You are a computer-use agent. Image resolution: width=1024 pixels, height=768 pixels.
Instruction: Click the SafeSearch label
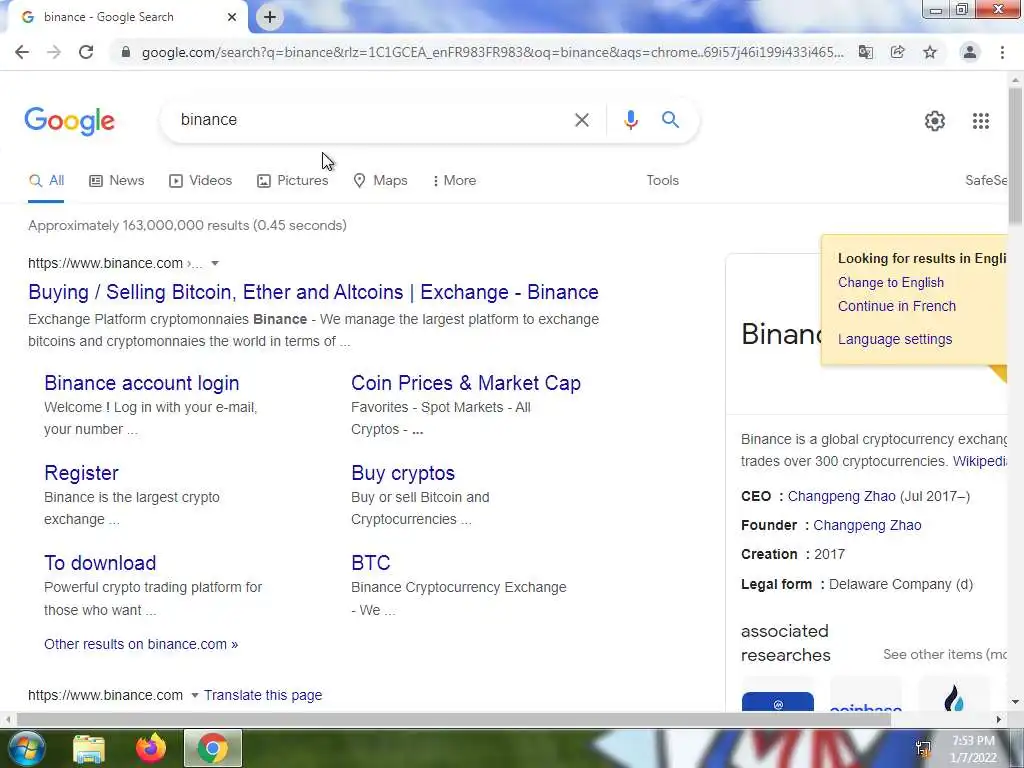pos(986,181)
